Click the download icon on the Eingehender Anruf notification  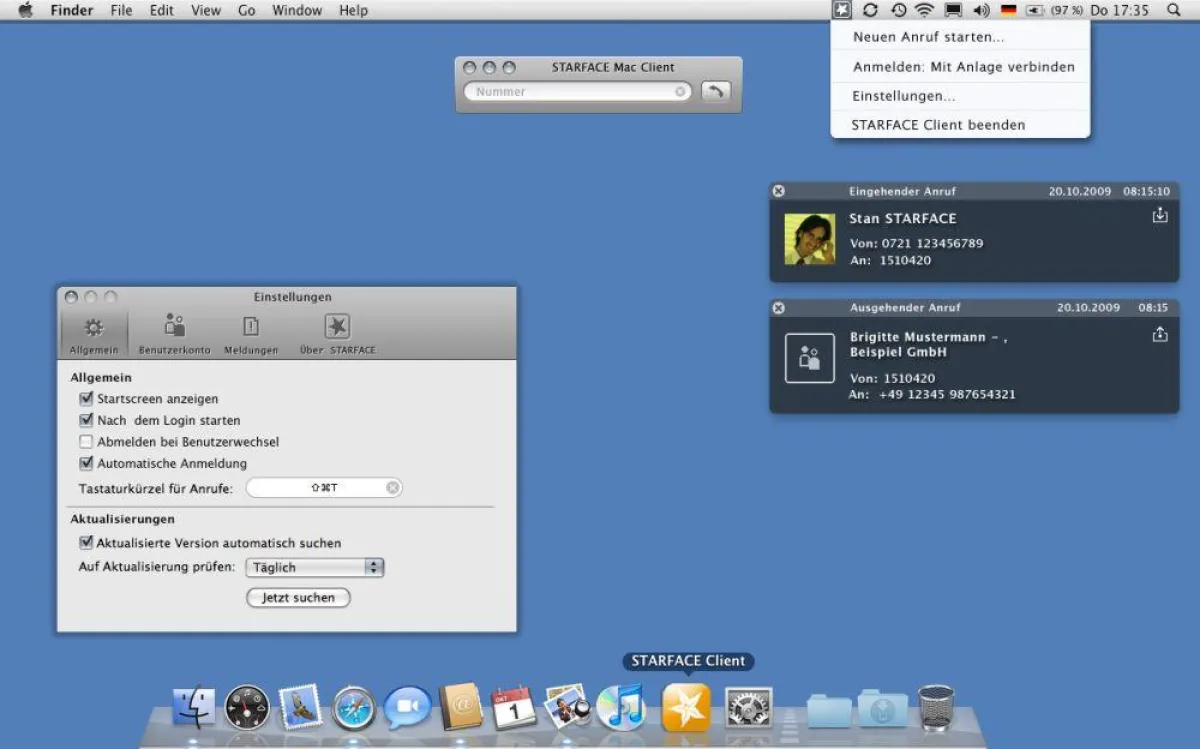1160,214
